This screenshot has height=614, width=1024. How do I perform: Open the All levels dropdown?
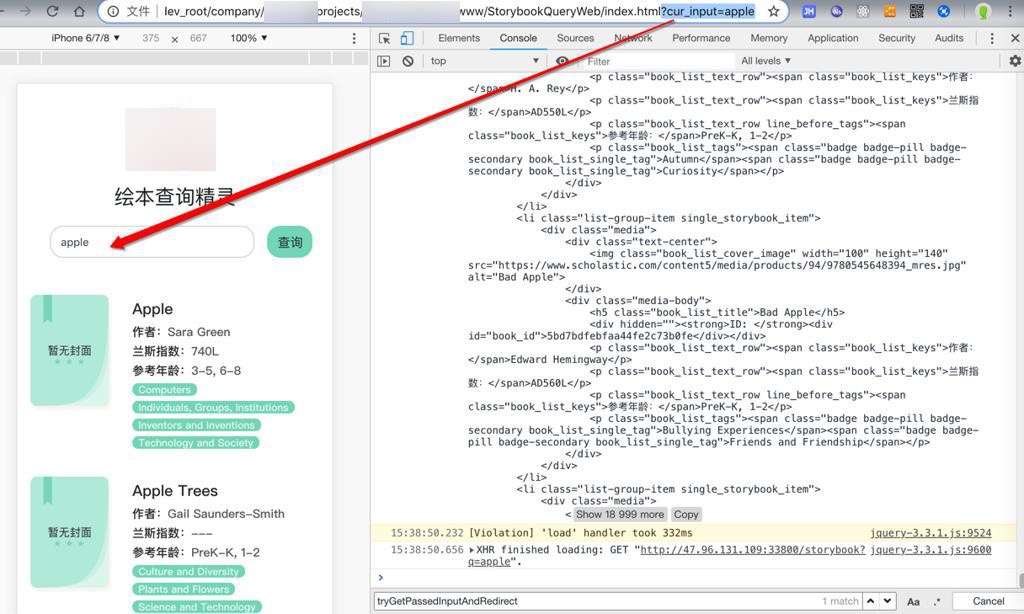pos(765,61)
